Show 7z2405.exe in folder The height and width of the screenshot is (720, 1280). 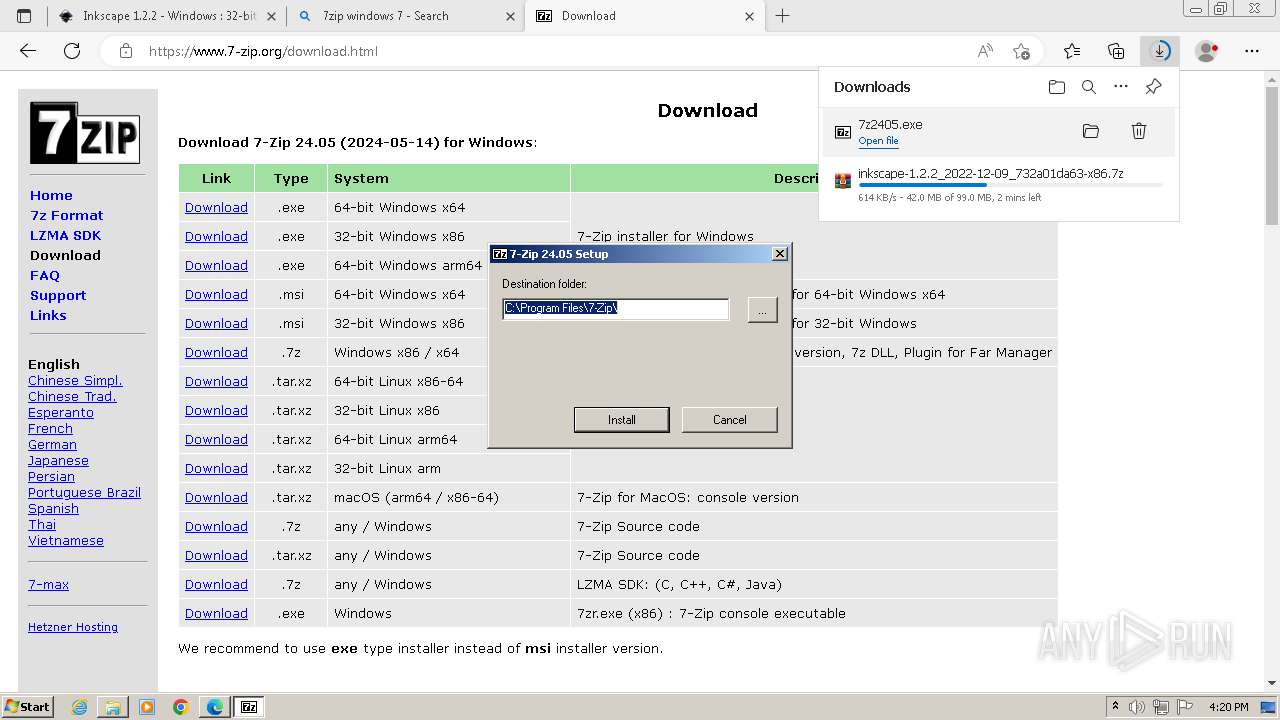1091,131
